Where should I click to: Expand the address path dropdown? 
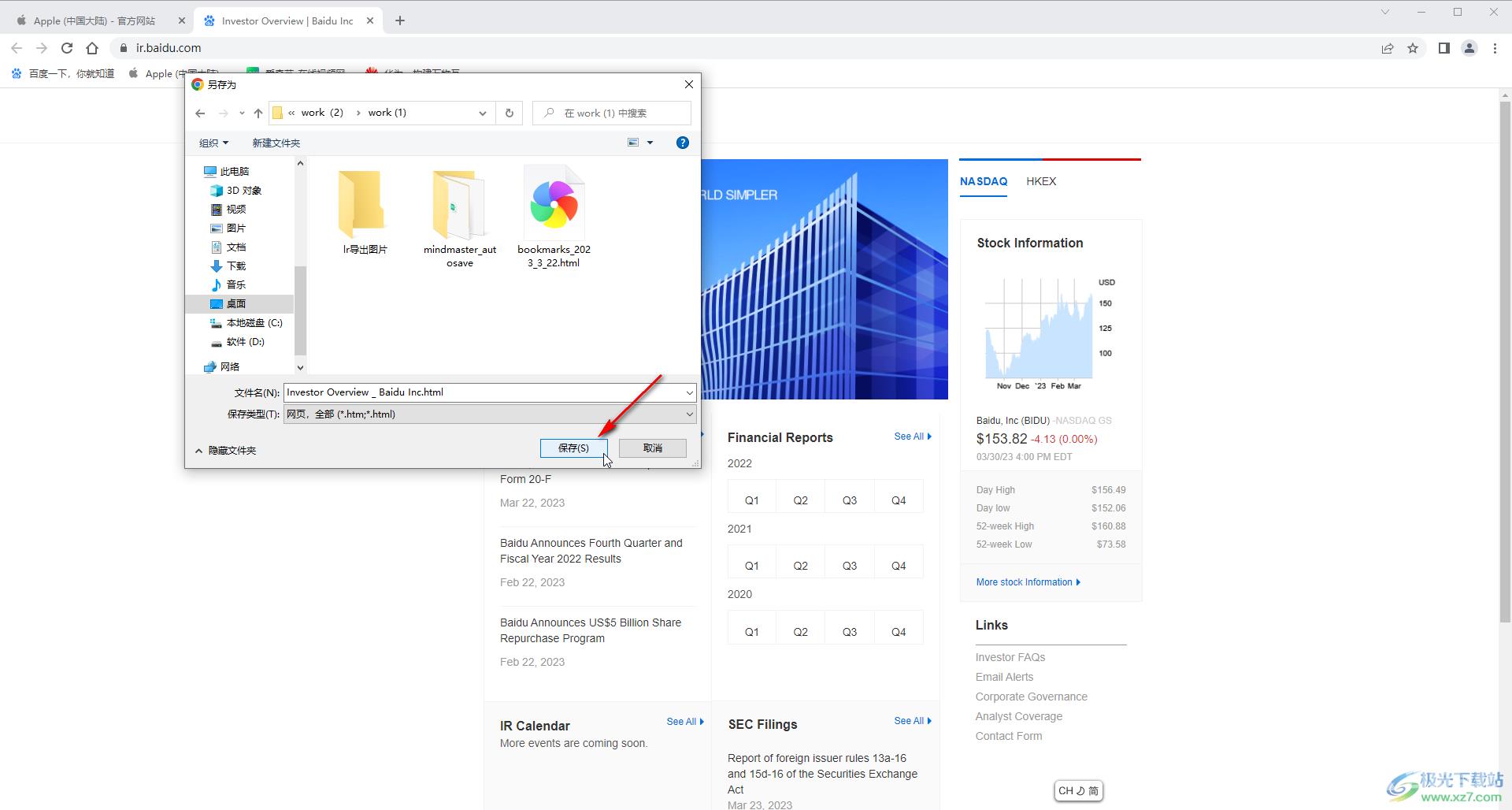pyautogui.click(x=483, y=113)
